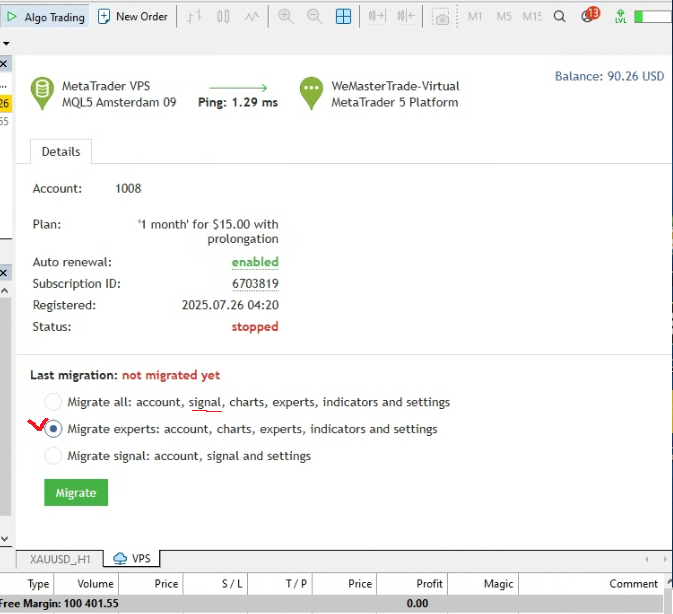Switch to bar chart icon
The height and width of the screenshot is (614, 673).
(194, 17)
